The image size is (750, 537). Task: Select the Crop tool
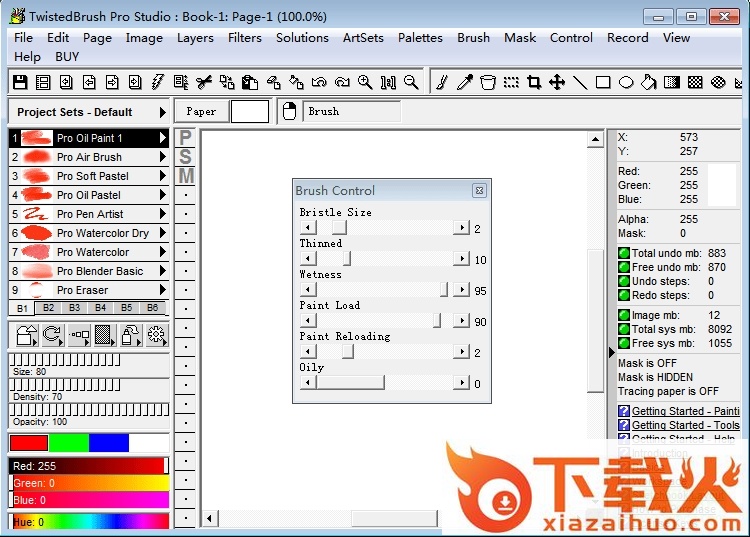click(534, 82)
